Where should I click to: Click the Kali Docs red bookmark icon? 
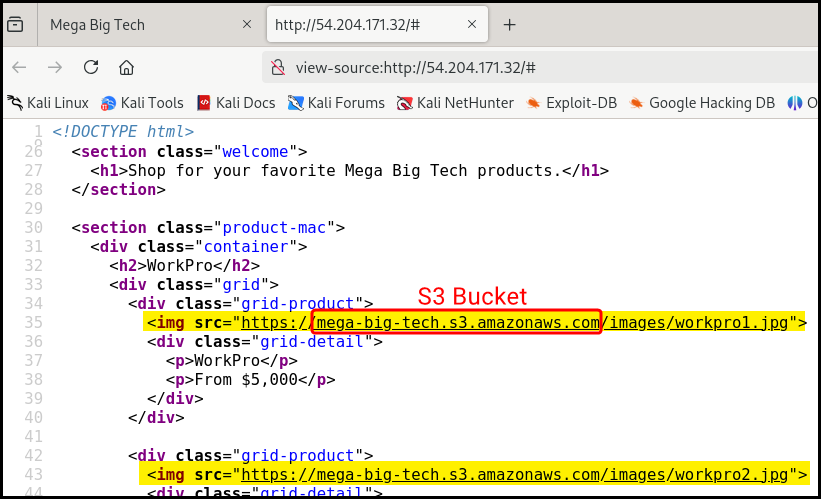[x=204, y=103]
